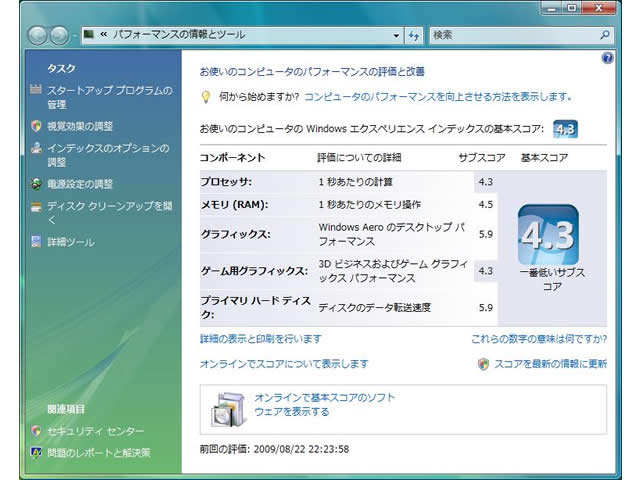Open 視覚効果の調整 from the sidebar

pos(80,126)
